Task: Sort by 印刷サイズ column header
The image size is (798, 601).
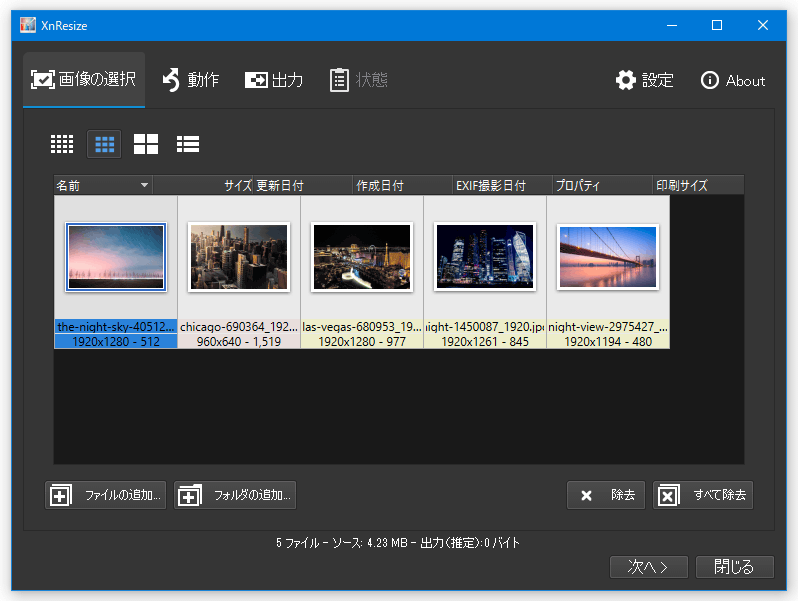Action: click(698, 185)
